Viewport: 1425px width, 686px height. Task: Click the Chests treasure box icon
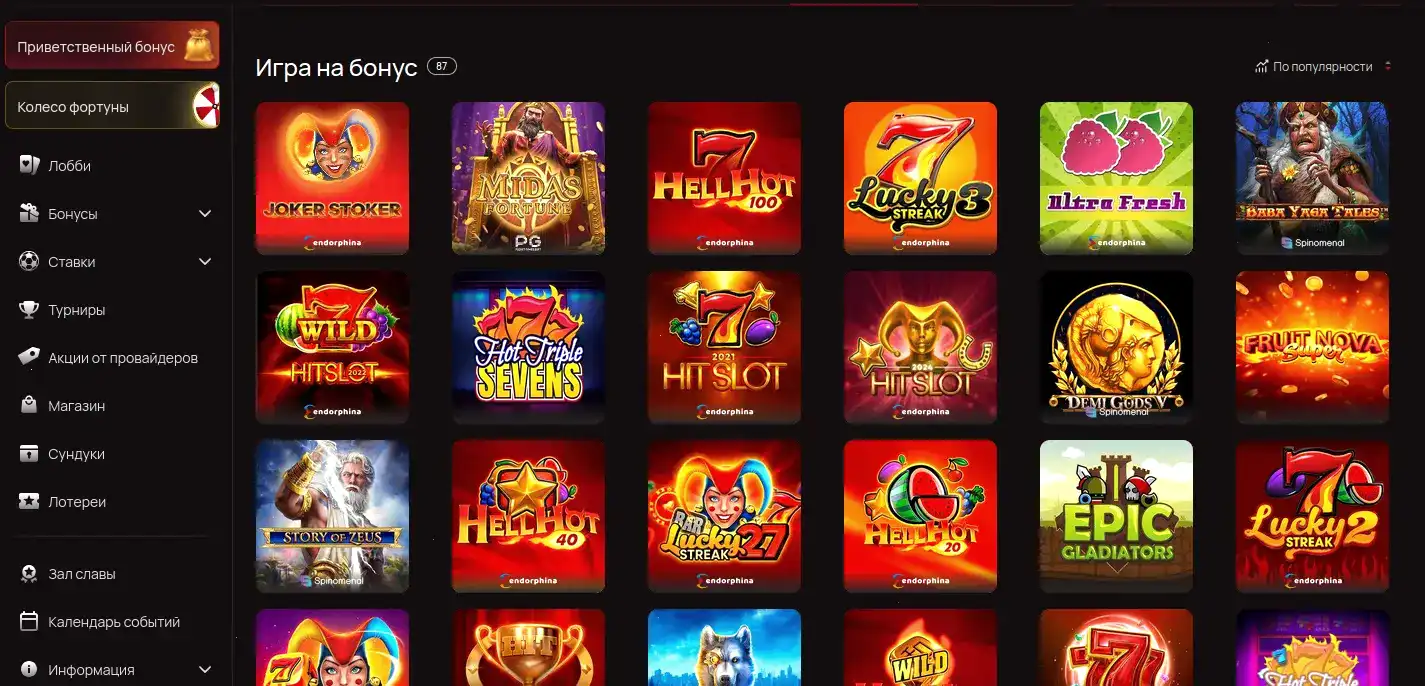pos(29,453)
